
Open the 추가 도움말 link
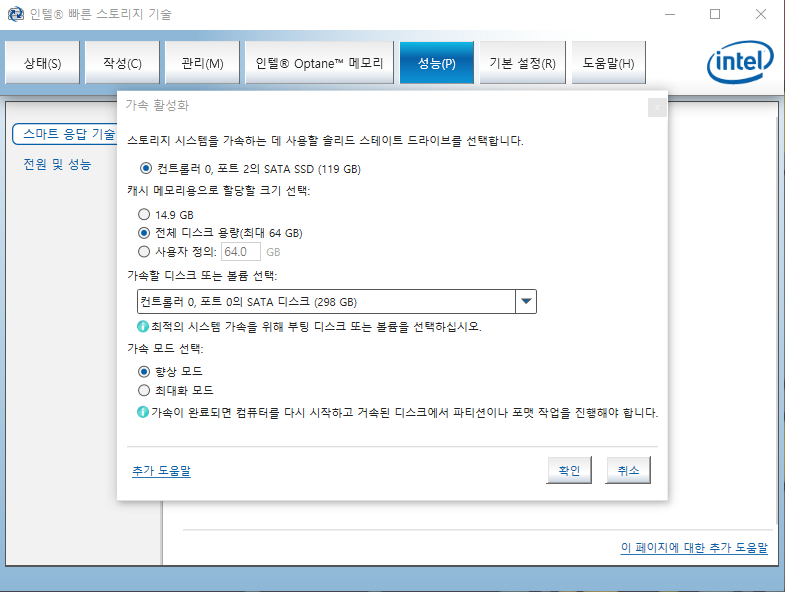[x=161, y=471]
